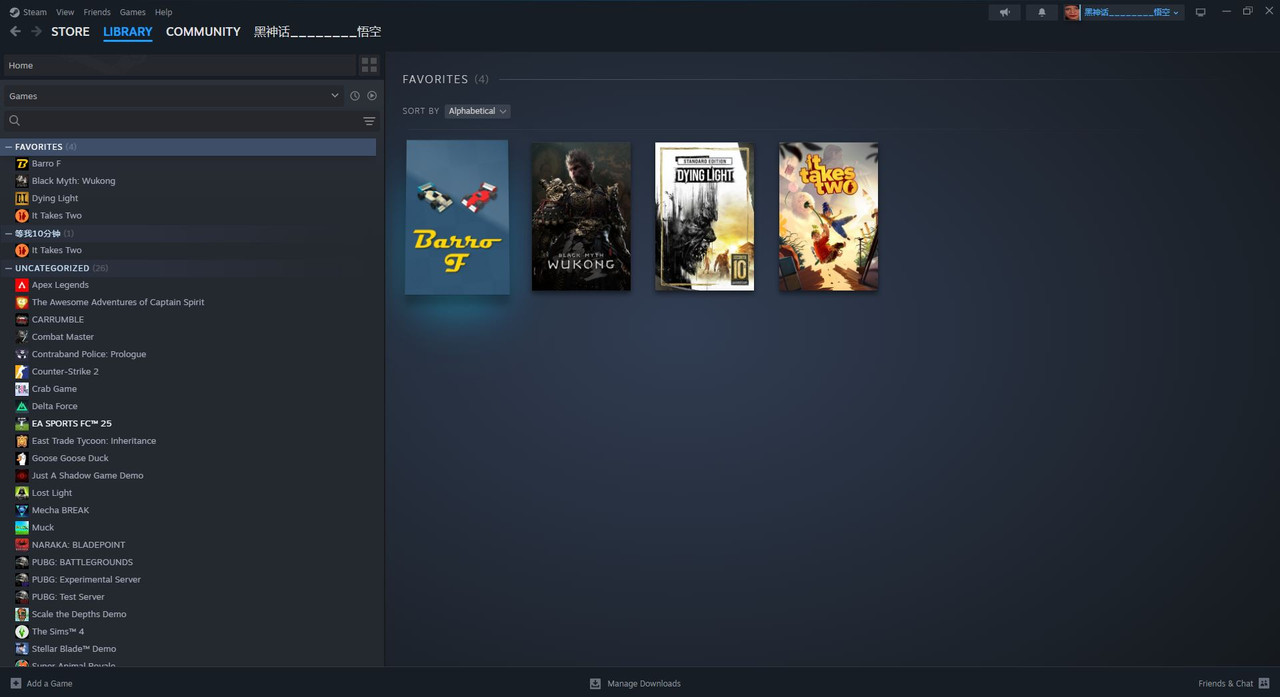Open the Alphabetical sort dropdown
Viewport: 1280px width, 697px height.
477,111
